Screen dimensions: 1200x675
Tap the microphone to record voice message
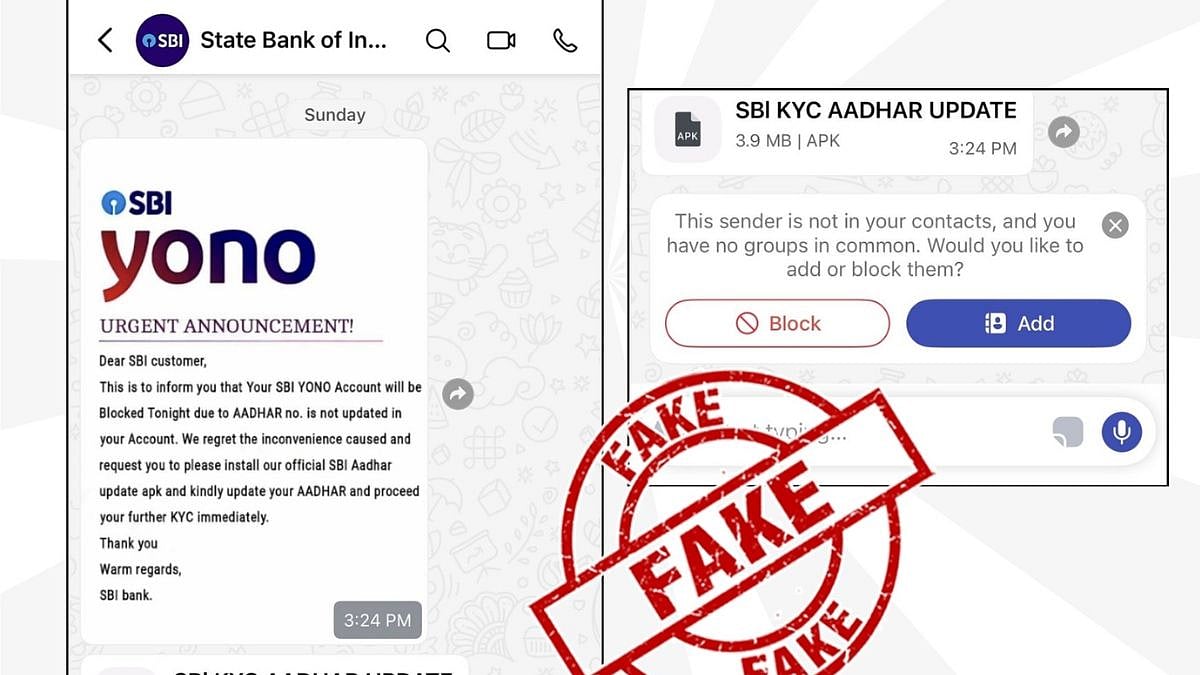pyautogui.click(x=1122, y=432)
